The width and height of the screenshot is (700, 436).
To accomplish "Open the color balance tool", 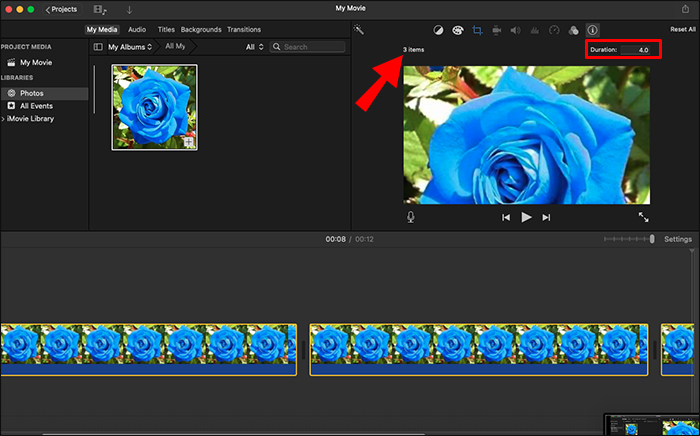I will [x=438, y=30].
